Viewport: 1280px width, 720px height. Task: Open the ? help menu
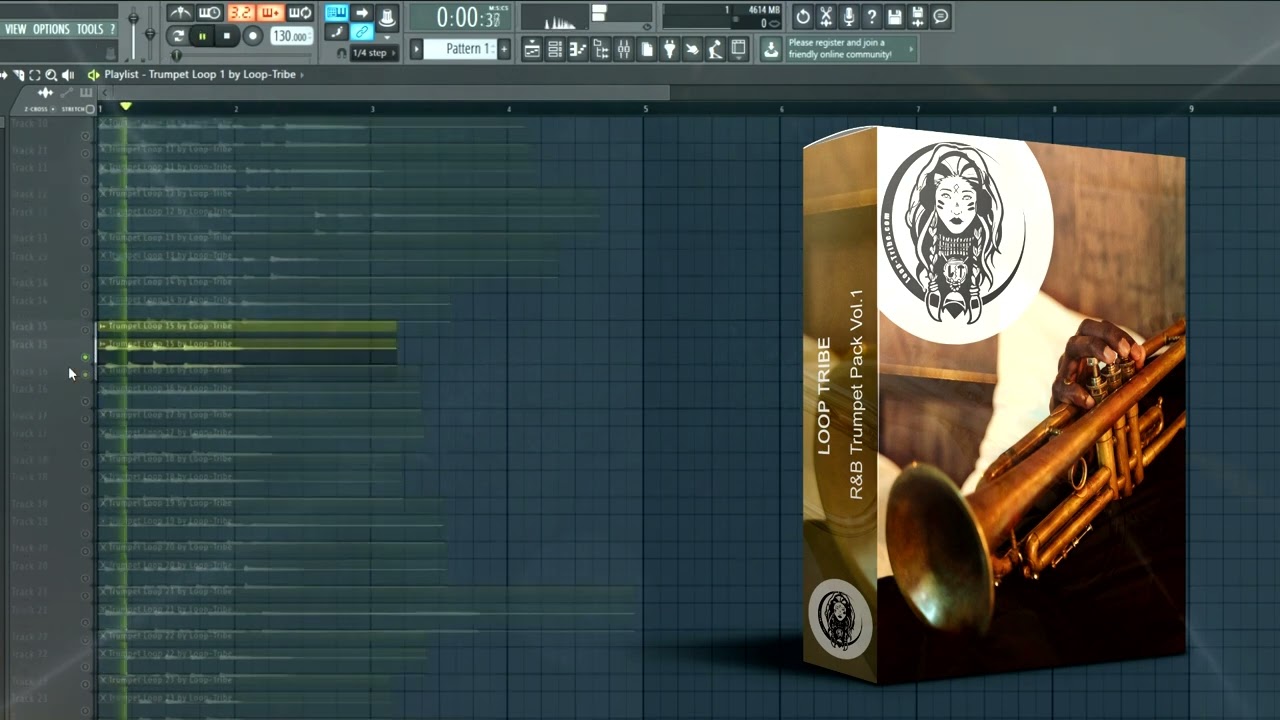[112, 29]
